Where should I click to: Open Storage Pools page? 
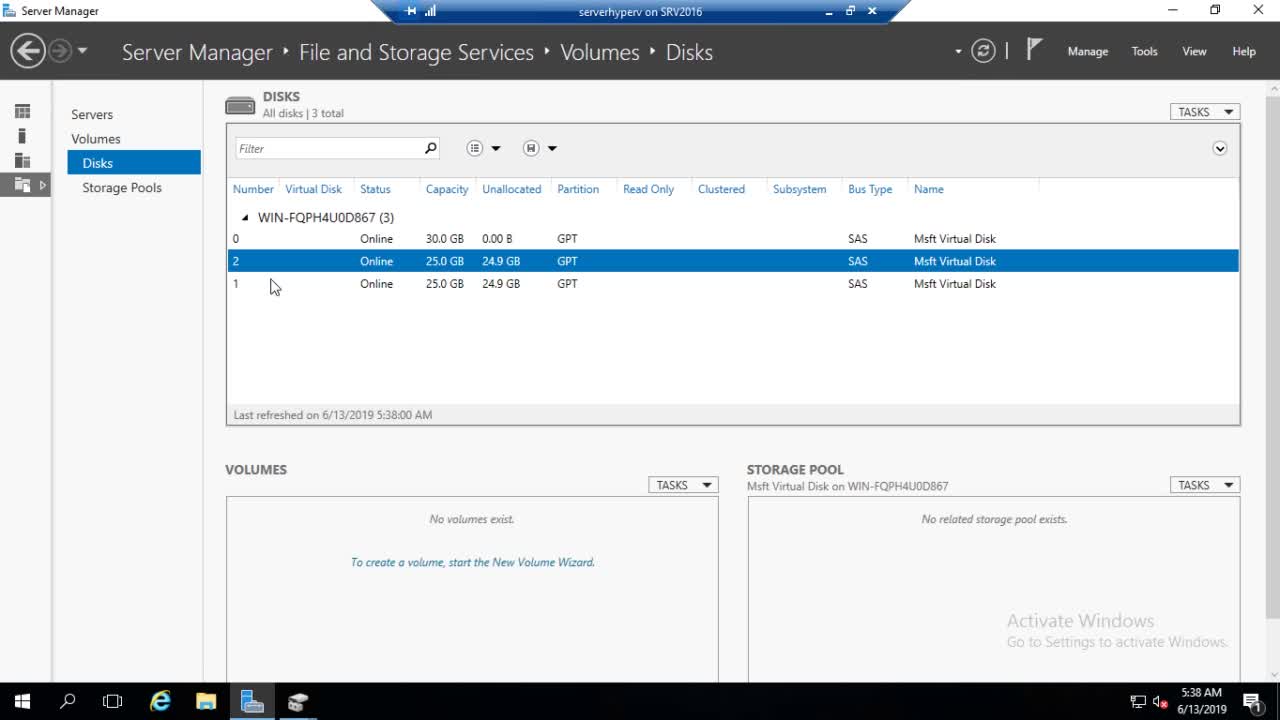click(122, 188)
